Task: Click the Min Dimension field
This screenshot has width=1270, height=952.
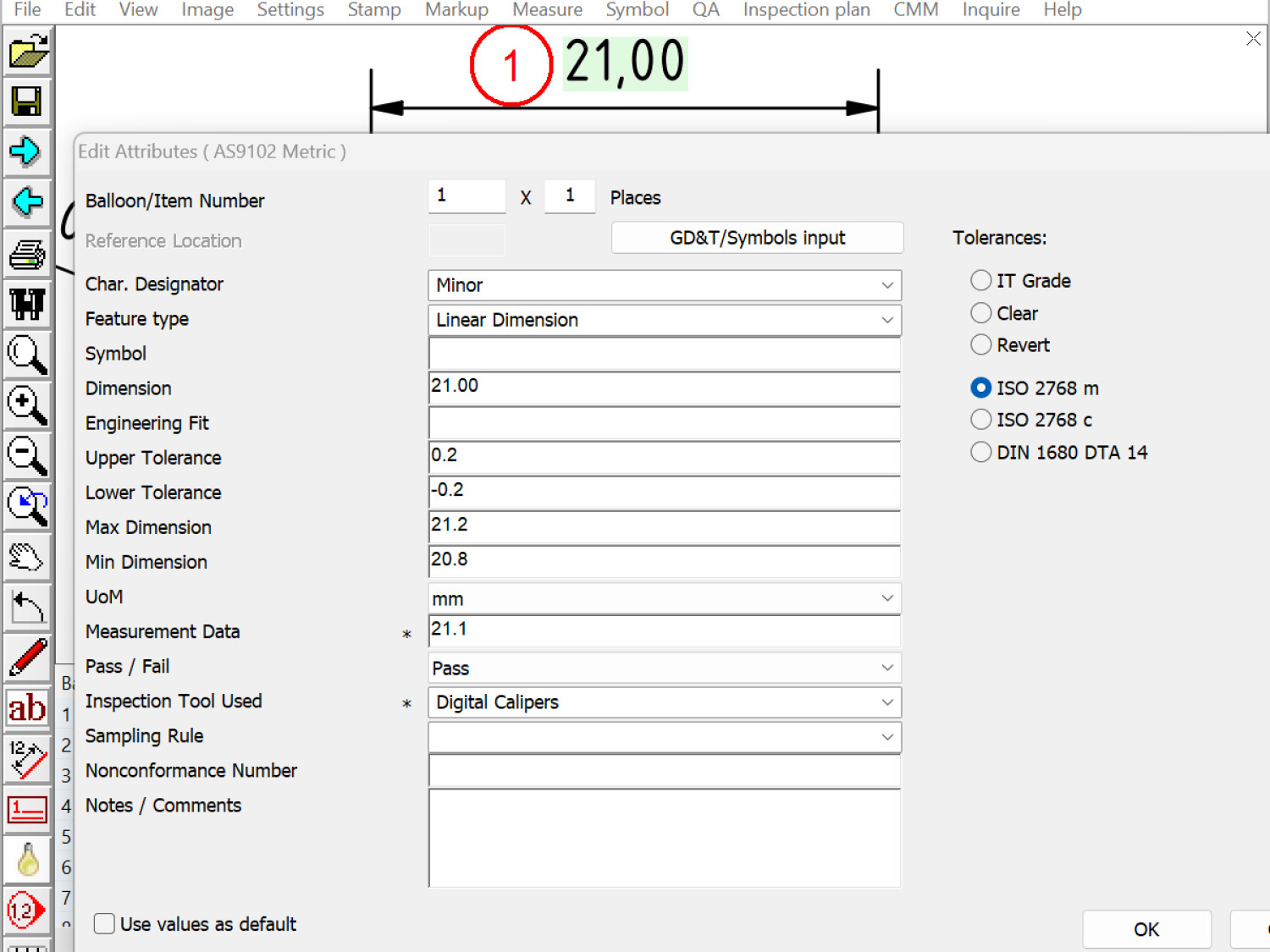Action: tap(665, 562)
